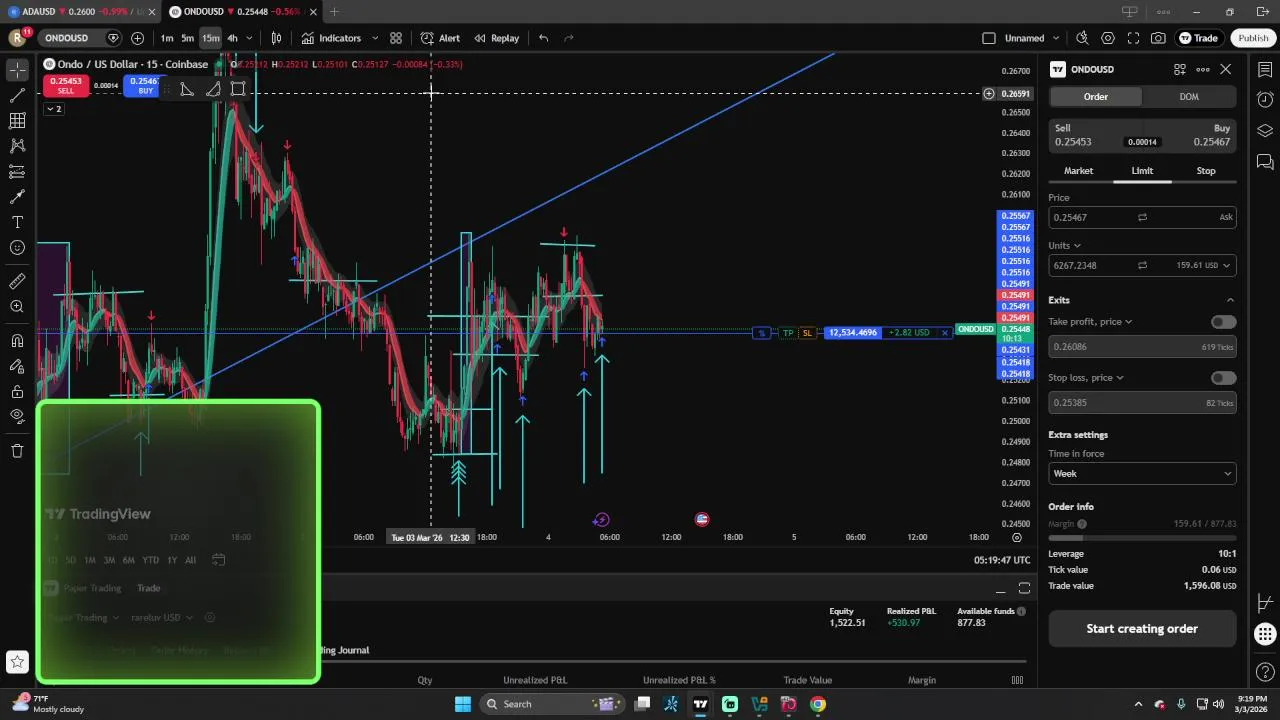Image resolution: width=1280 pixels, height=720 pixels.
Task: Start bar Replay mode
Action: coord(497,38)
